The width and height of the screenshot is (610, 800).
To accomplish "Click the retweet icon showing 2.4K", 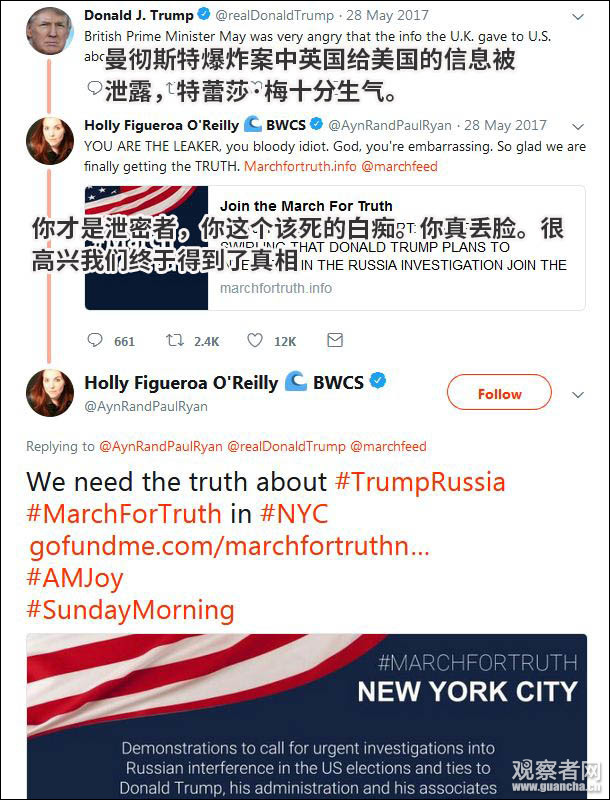I will [175, 340].
